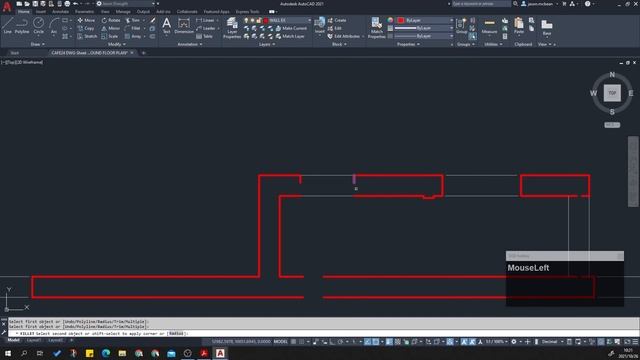Switch to the Insert ribbon tab
This screenshot has width=640, height=360.
point(41,12)
